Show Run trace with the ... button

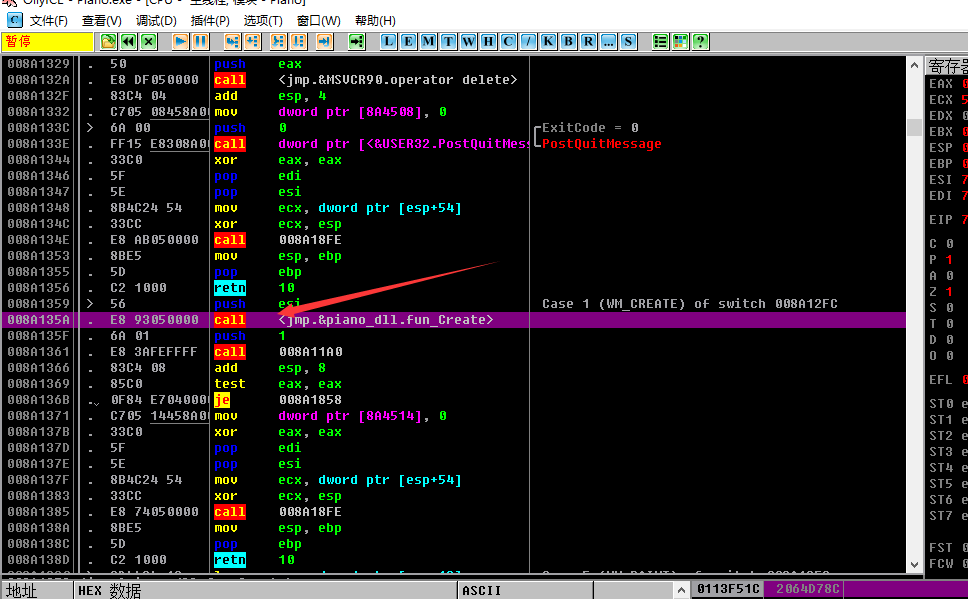[608, 41]
